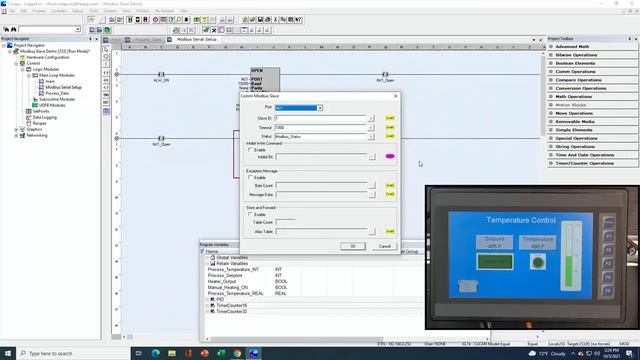Expand Compare Operations in Project Toolbox

551,80
